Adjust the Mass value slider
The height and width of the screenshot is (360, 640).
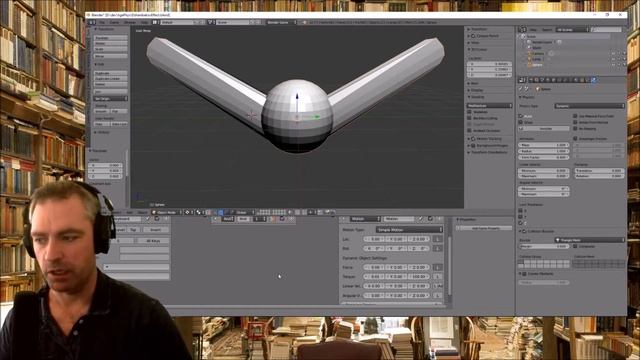[543, 145]
